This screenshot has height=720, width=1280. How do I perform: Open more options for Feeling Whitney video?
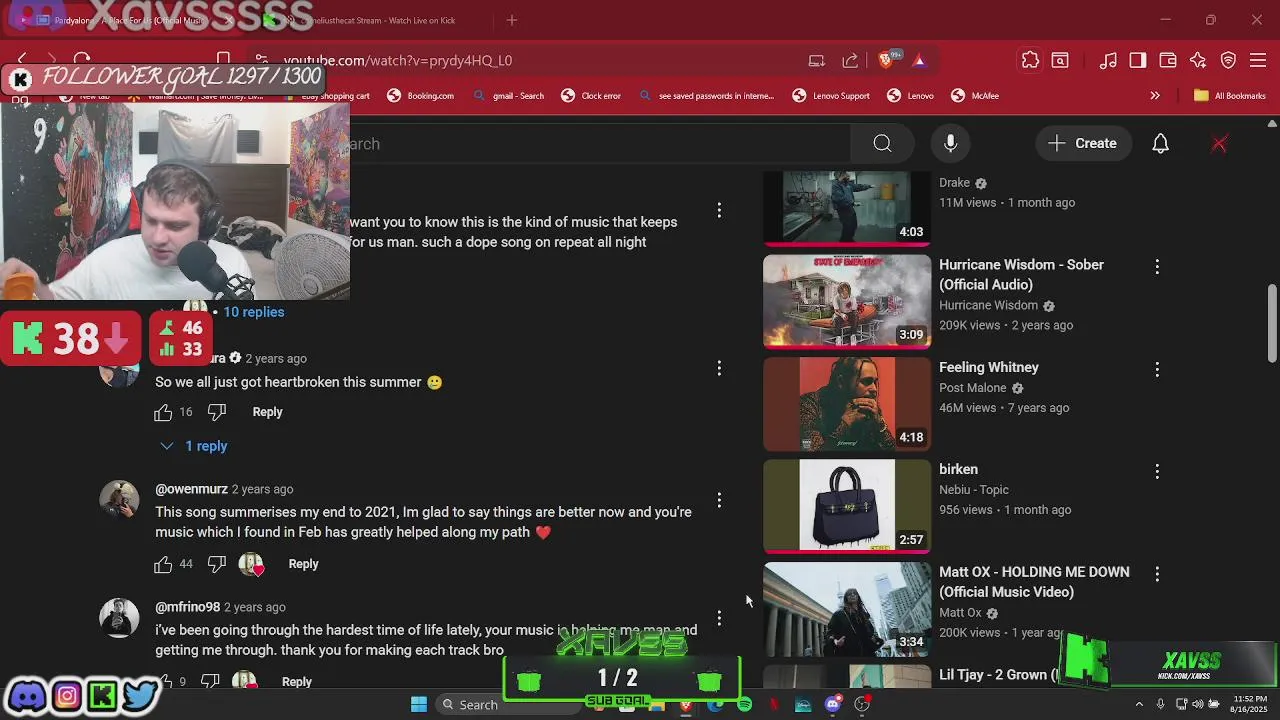pos(1157,370)
